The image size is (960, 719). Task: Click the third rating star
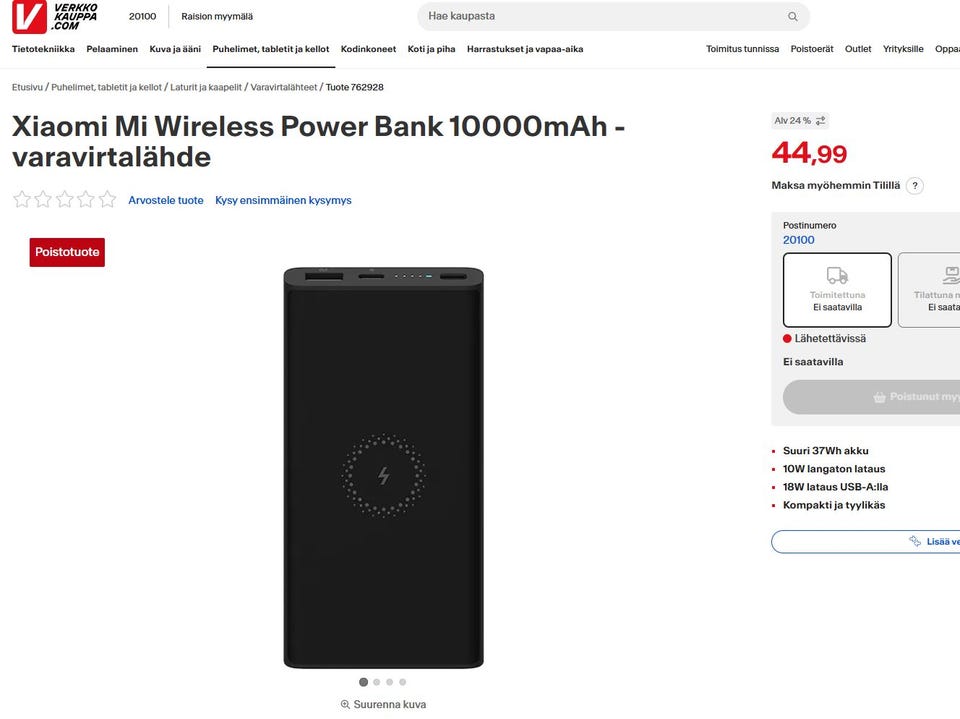pos(65,200)
